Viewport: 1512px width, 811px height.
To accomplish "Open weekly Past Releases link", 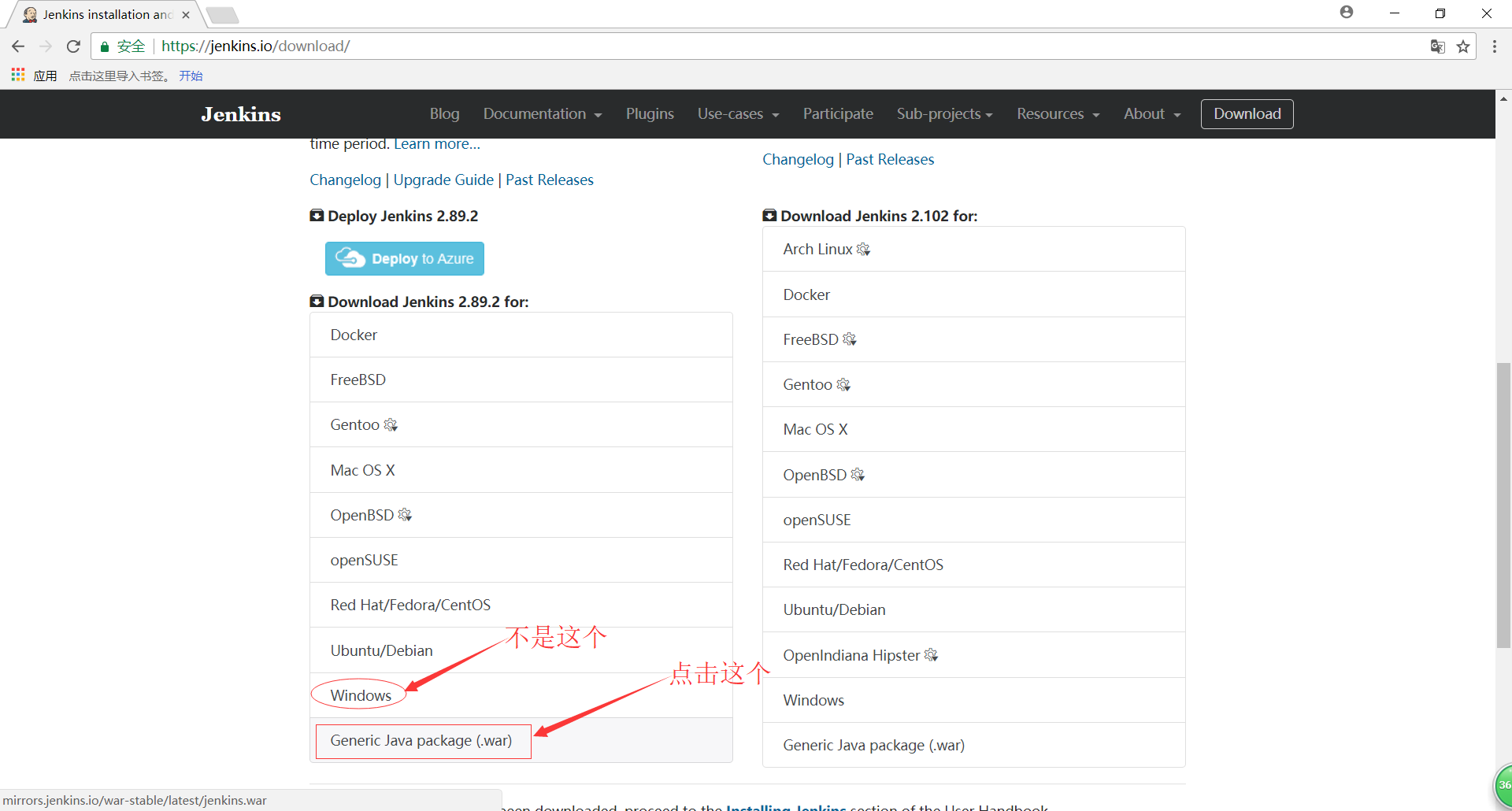I will point(890,160).
